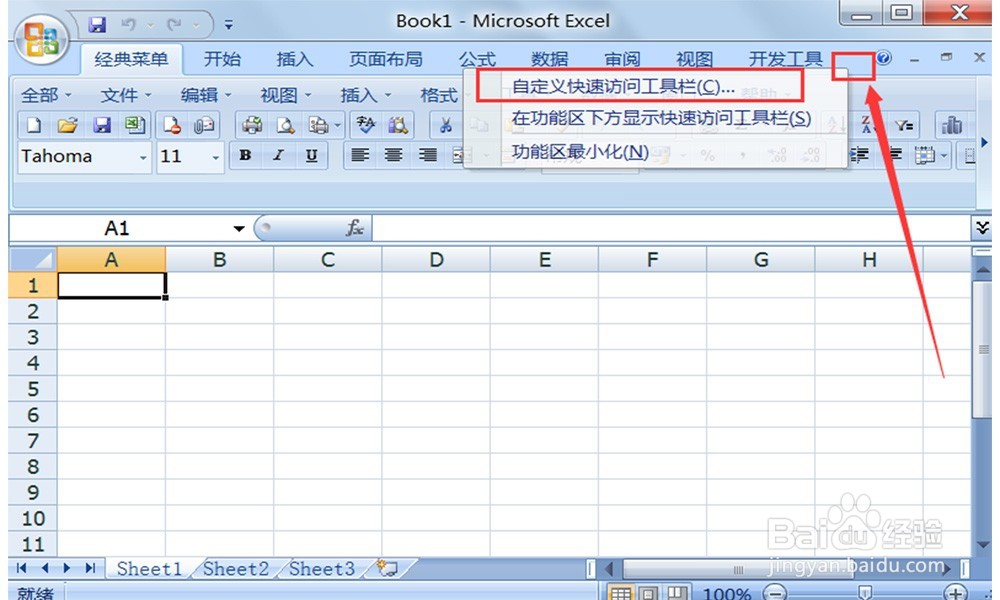Switch to 插入 ribbon tab
The image size is (1000, 600).
coord(295,59)
